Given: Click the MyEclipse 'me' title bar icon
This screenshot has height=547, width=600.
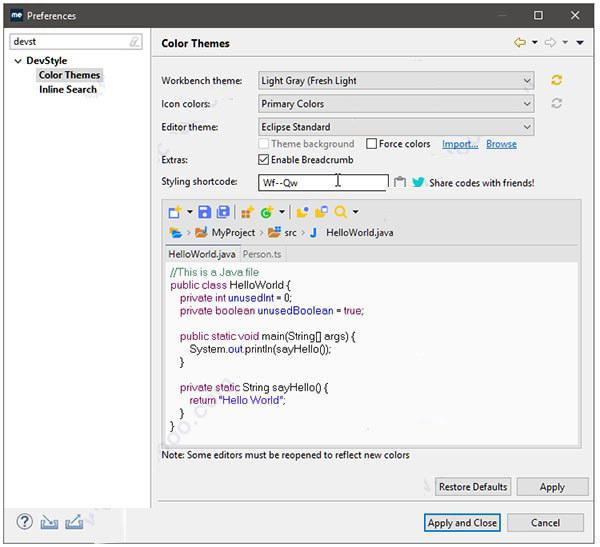Looking at the screenshot, I should point(16,15).
